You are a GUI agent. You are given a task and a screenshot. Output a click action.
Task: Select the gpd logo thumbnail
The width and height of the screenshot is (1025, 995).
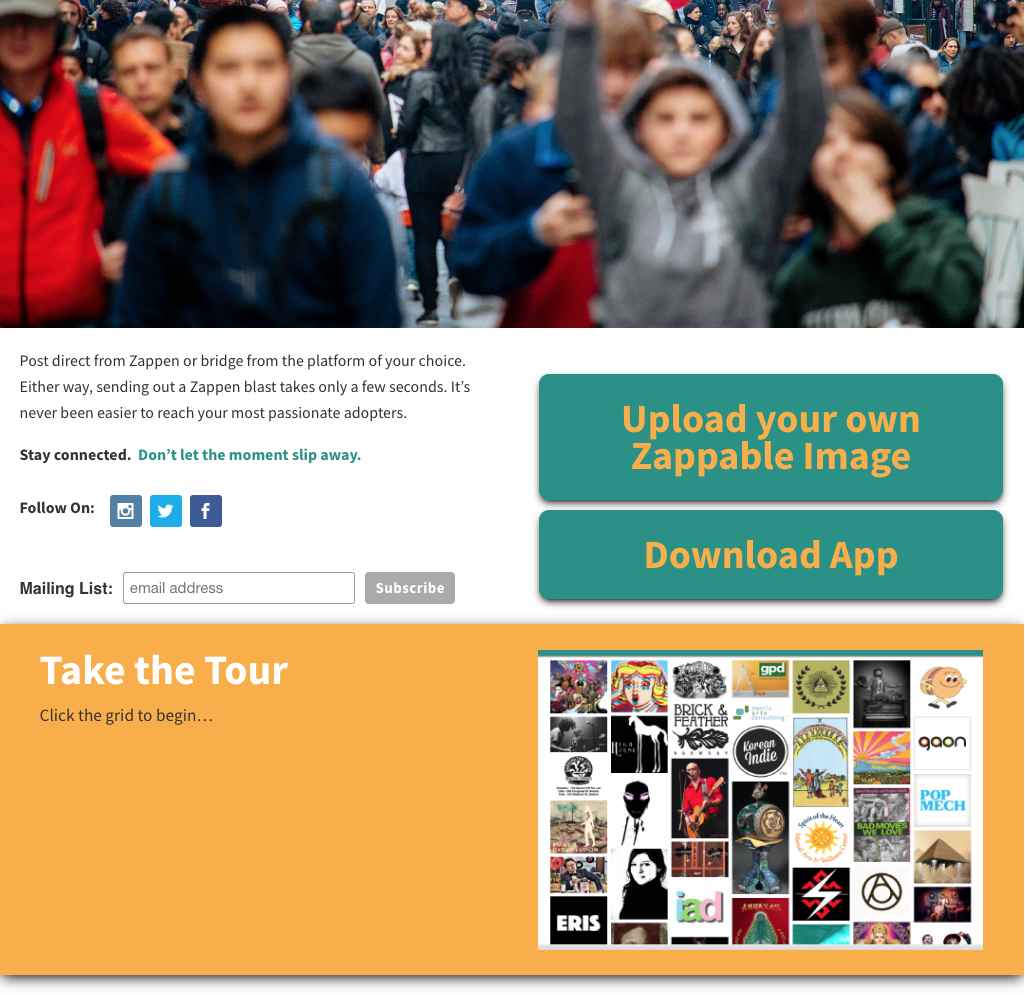click(x=760, y=679)
